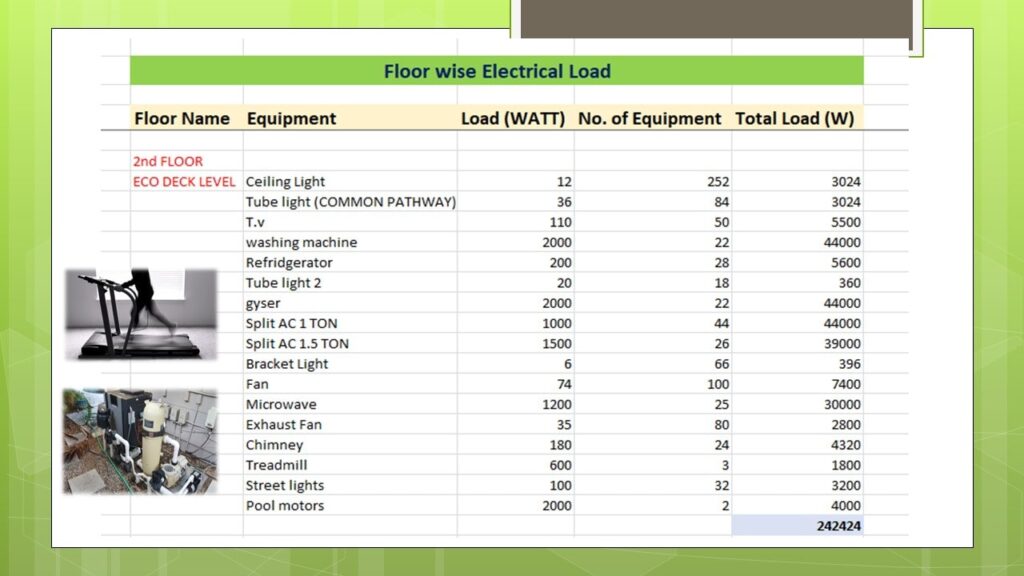Select the 'ECO DECK LEVEL' cell

[x=184, y=182]
